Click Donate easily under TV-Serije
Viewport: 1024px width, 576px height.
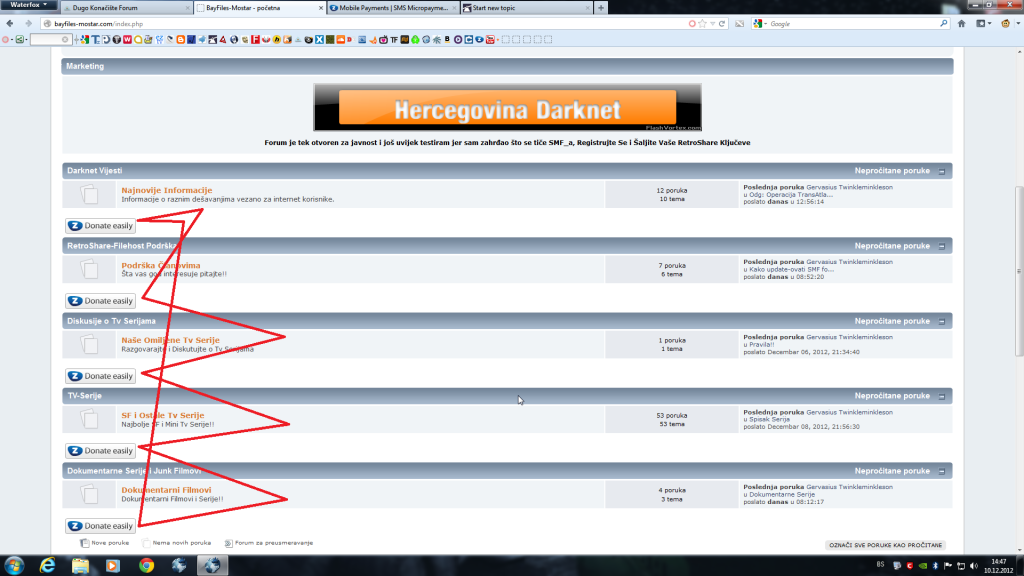pos(101,451)
